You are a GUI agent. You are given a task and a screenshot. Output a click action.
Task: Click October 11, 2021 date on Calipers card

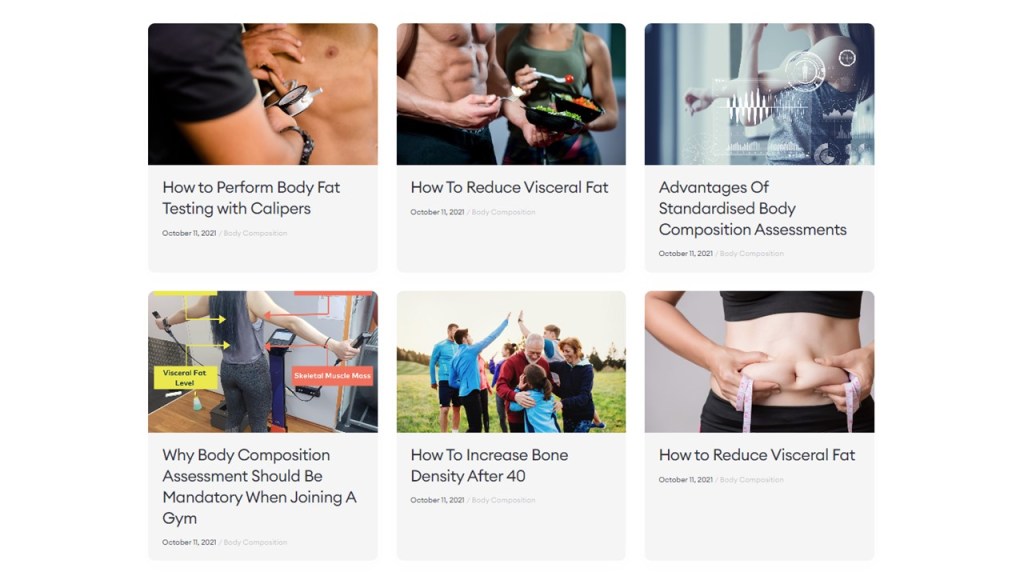(189, 233)
